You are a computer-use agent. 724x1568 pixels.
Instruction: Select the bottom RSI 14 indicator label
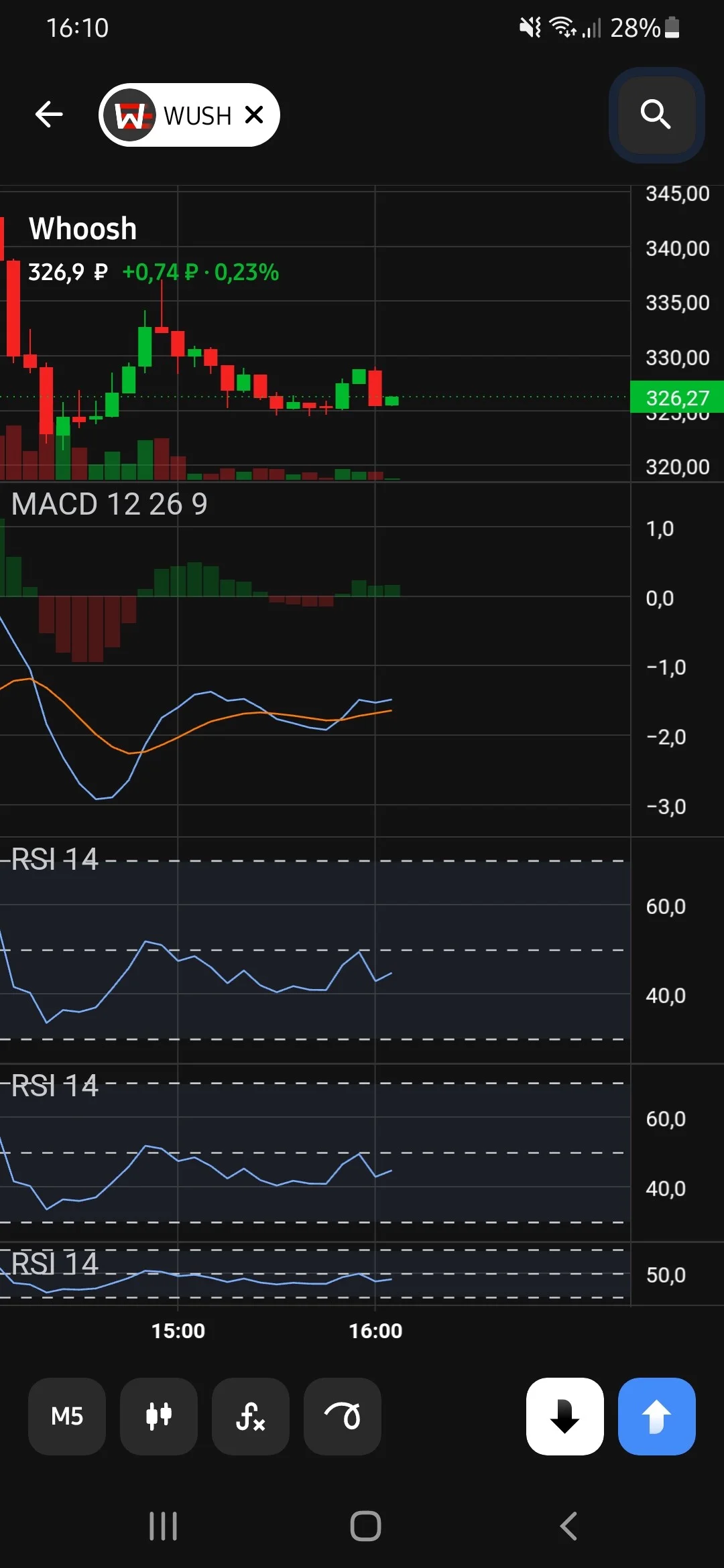(55, 1264)
